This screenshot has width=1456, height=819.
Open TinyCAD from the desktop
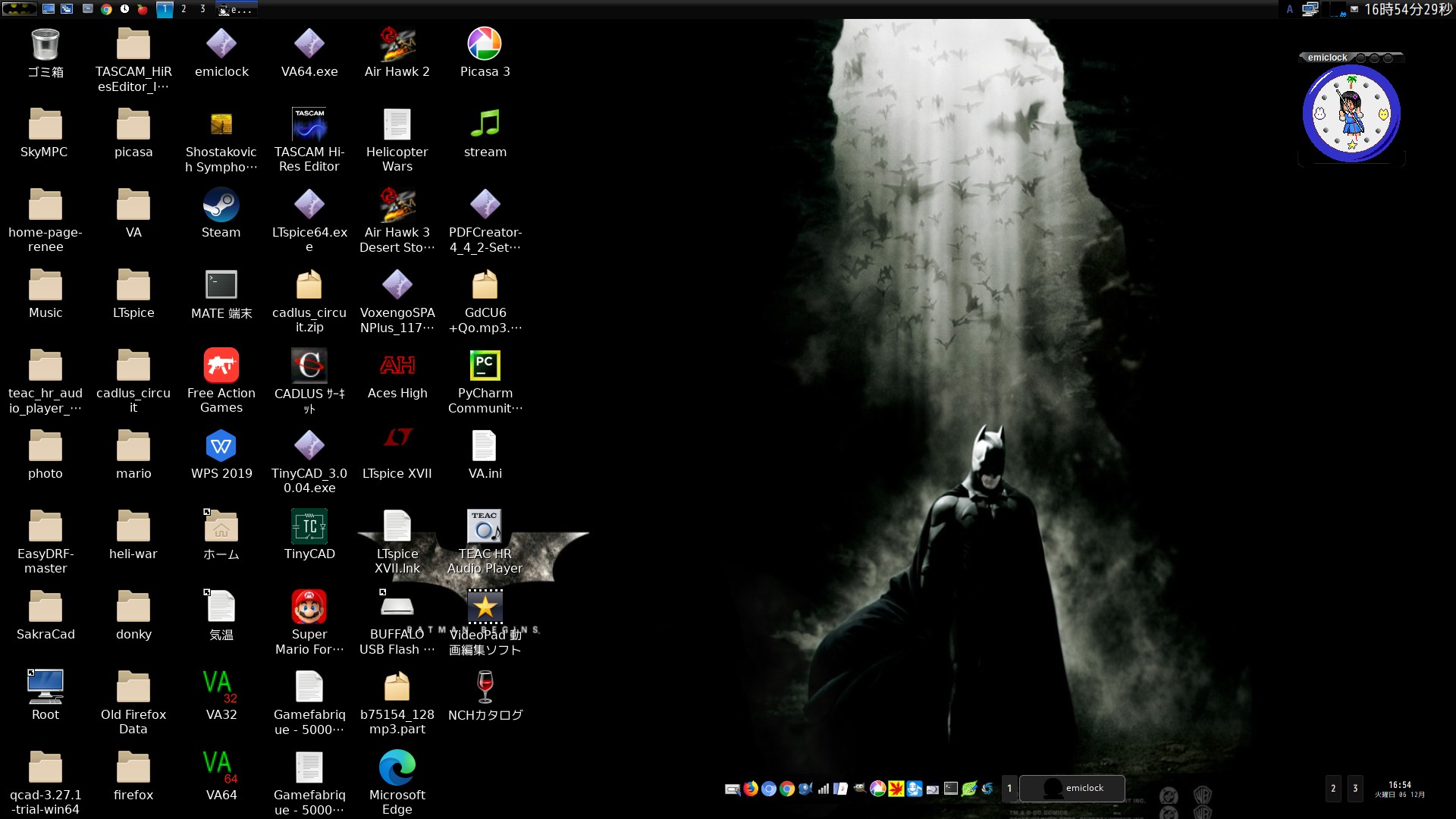tap(309, 526)
